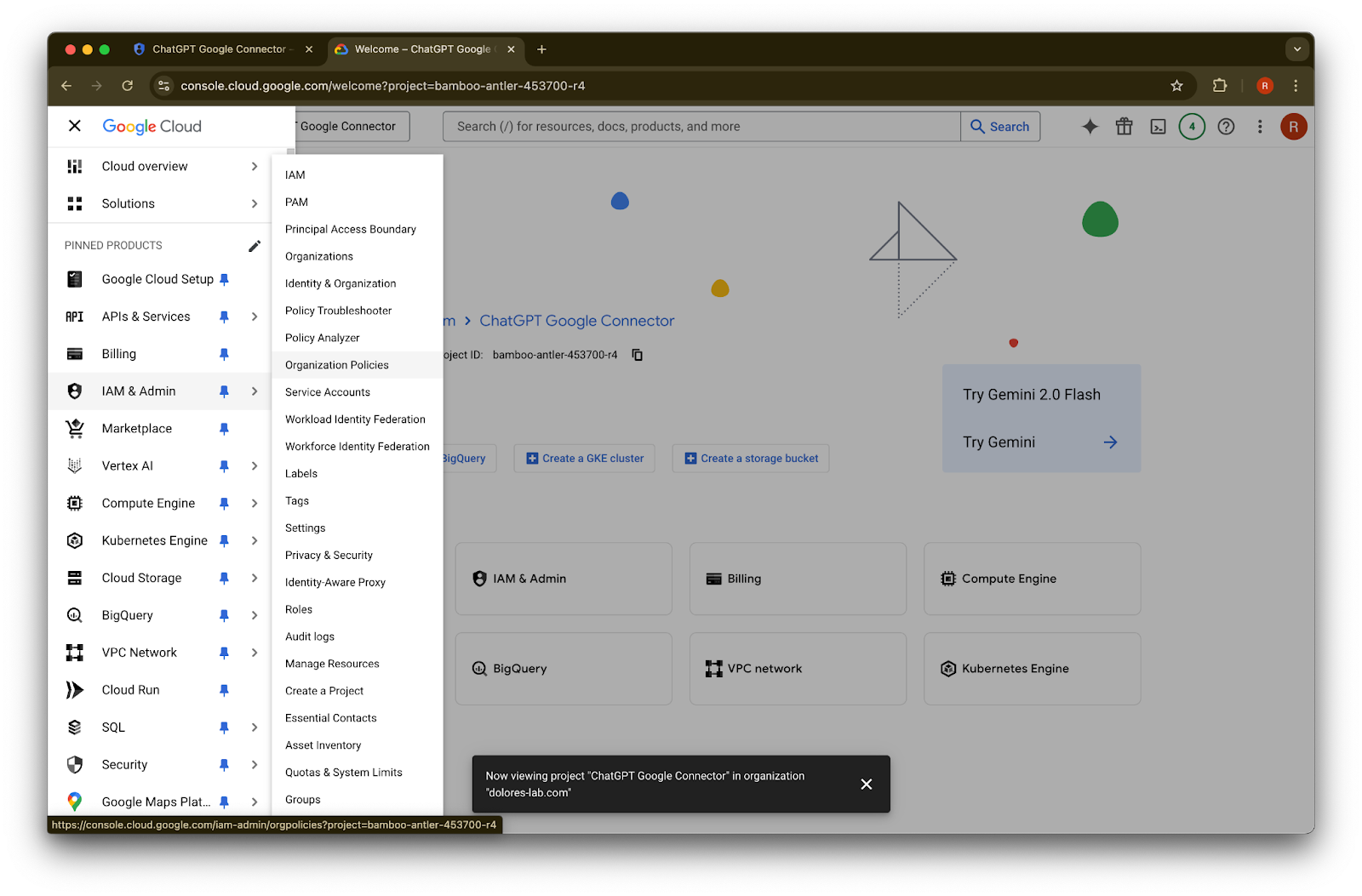Image resolution: width=1362 pixels, height=896 pixels.
Task: Open Gemini AI assistant sparkle icon
Action: [1090, 127]
